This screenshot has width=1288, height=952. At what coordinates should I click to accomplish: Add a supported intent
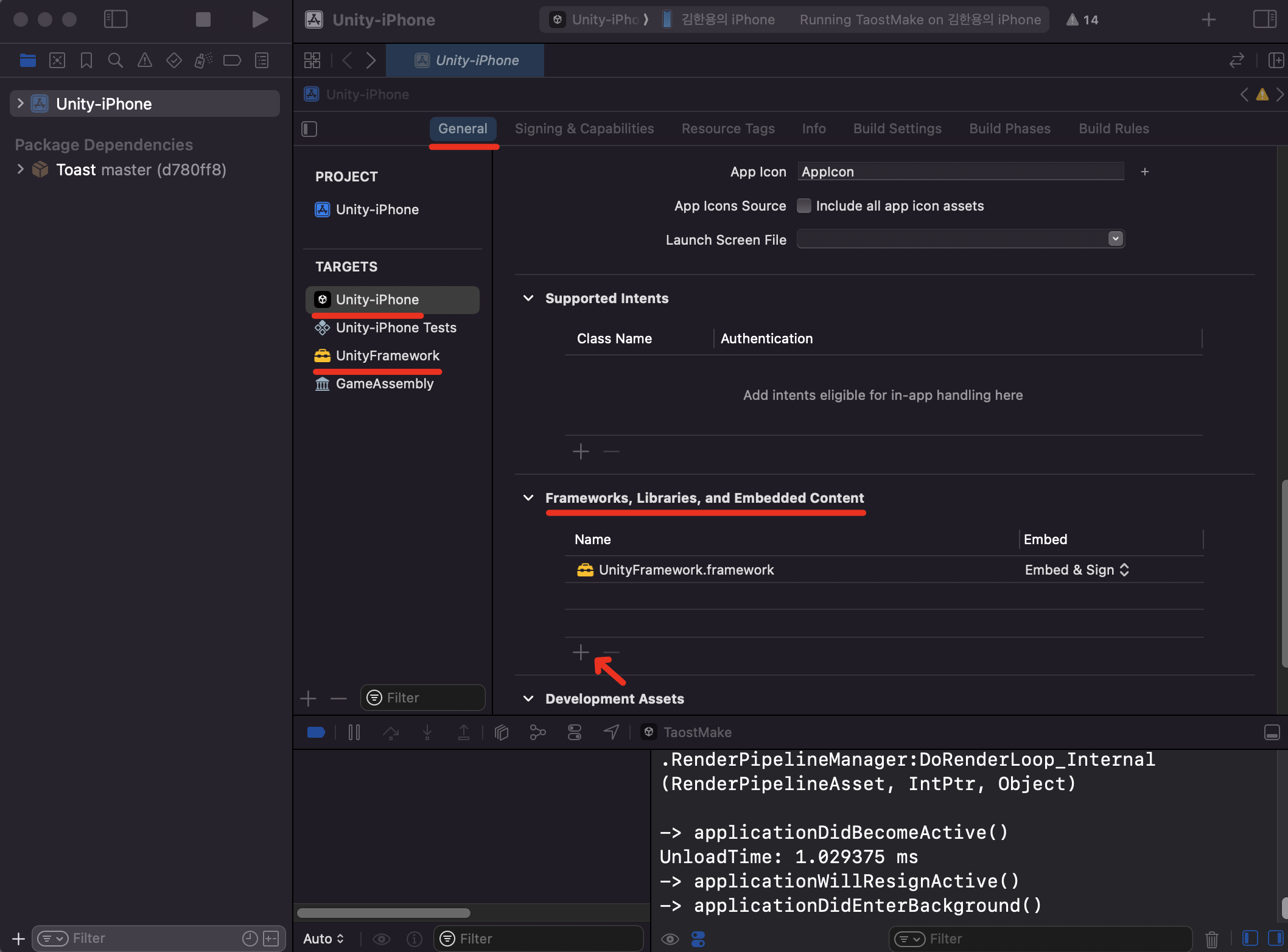[581, 451]
